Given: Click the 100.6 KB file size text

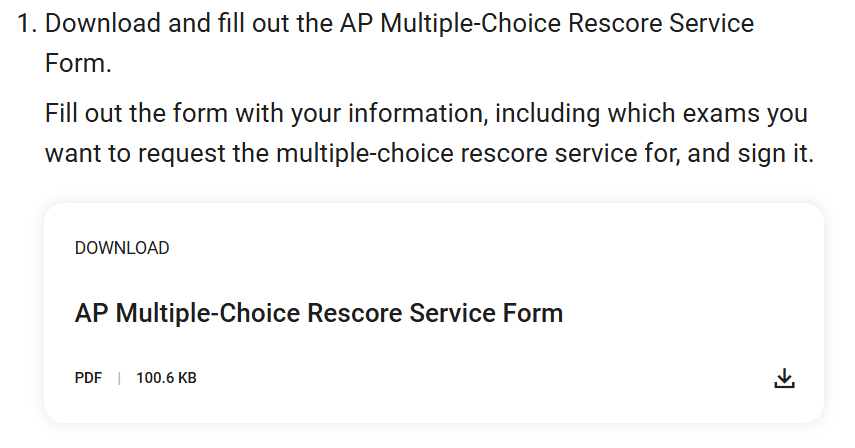Looking at the screenshot, I should point(166,378).
